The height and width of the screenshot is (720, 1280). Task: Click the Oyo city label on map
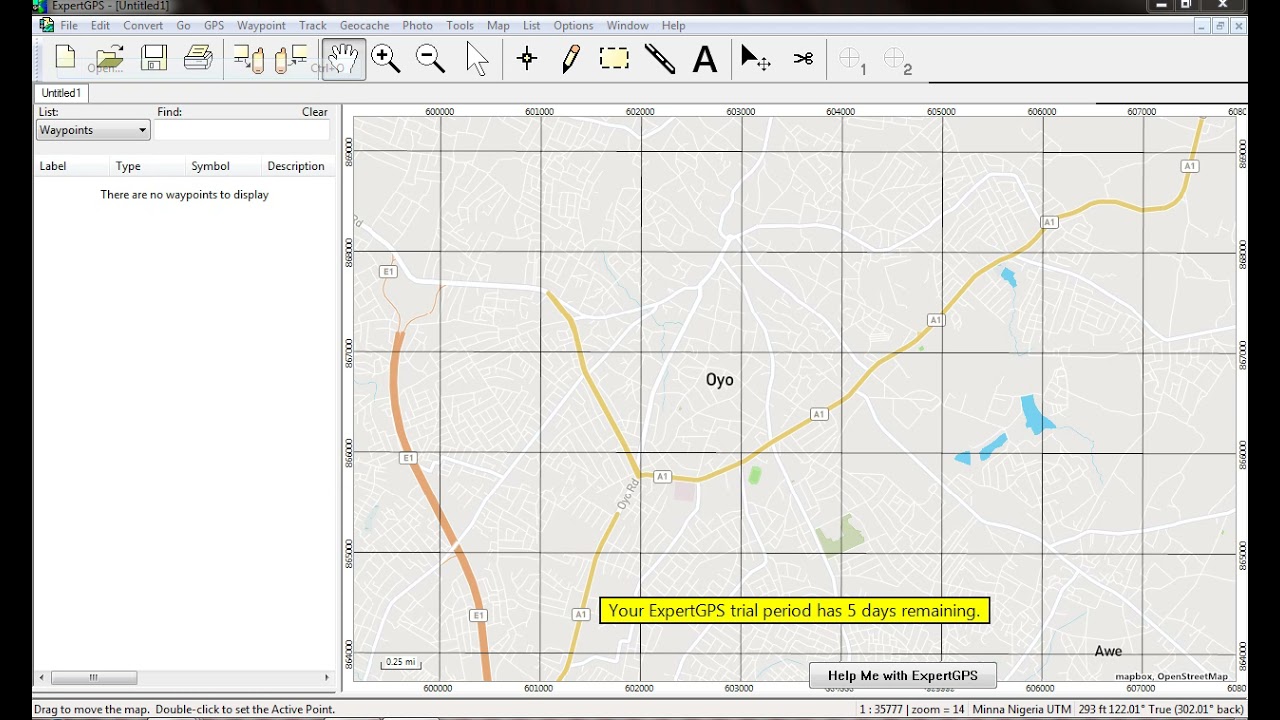pos(720,379)
